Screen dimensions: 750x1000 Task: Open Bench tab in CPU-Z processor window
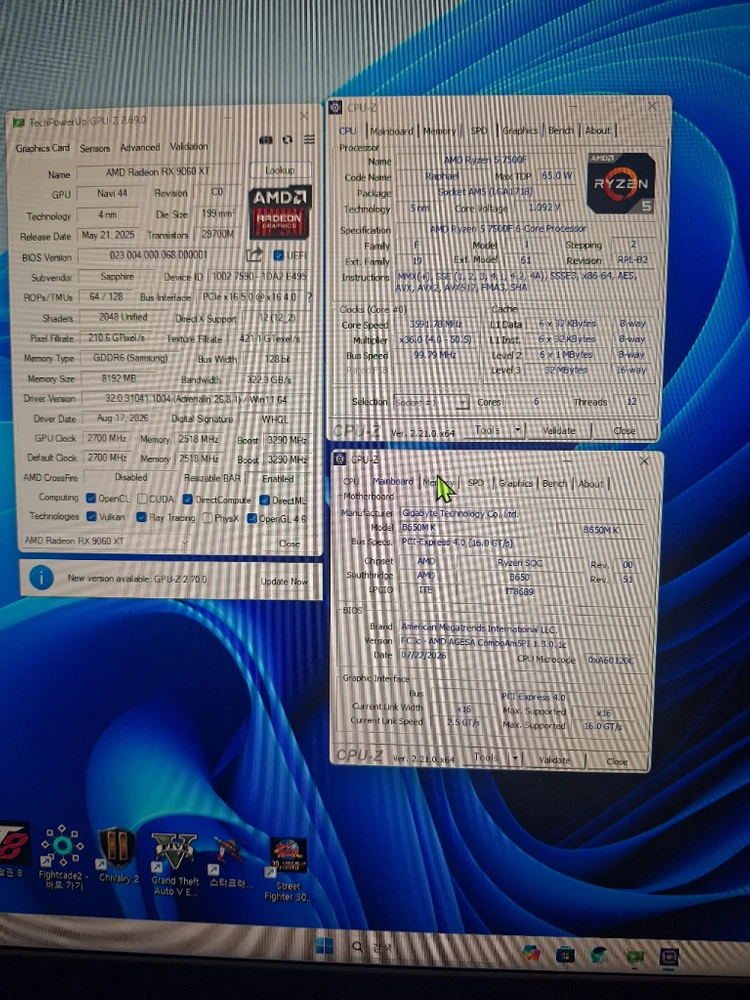tap(561, 130)
